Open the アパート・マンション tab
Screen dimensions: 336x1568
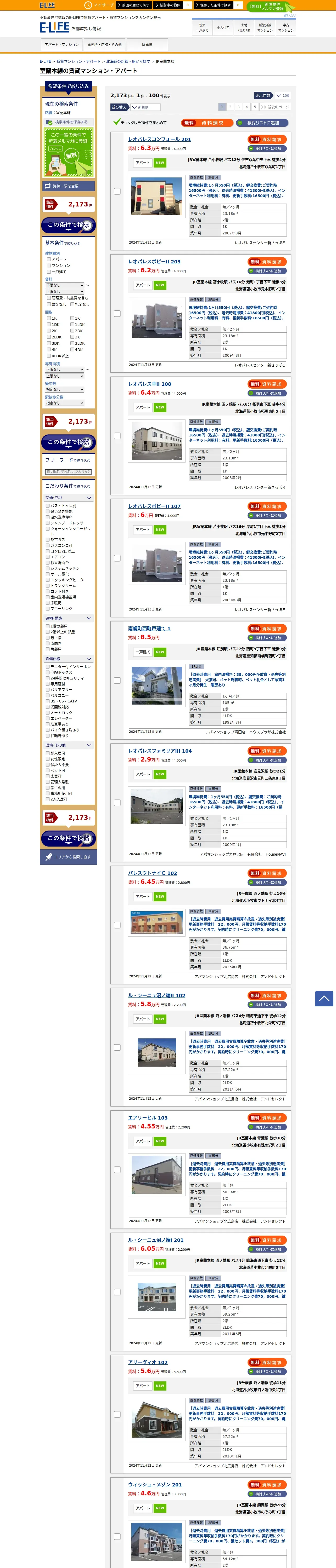pyautogui.click(x=61, y=44)
